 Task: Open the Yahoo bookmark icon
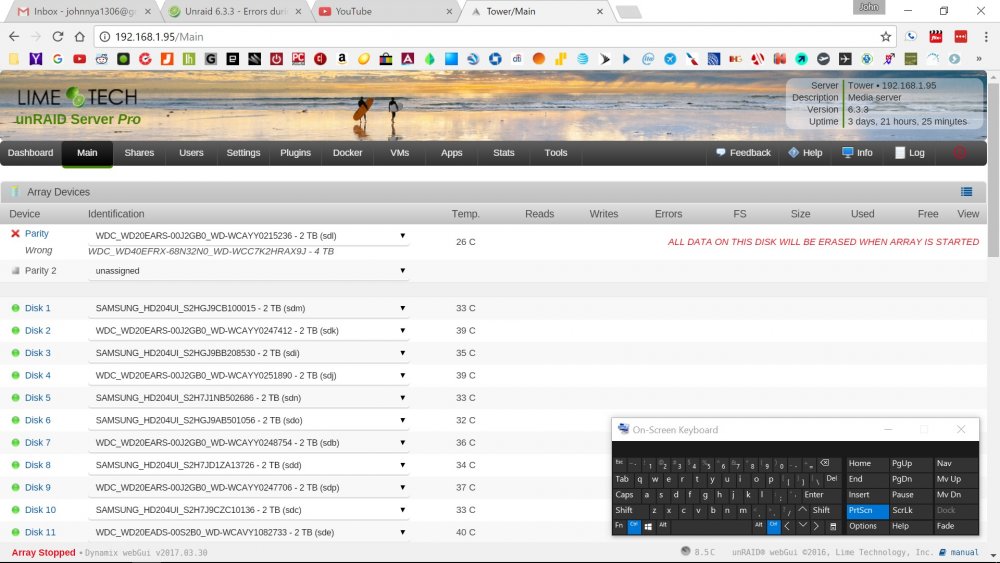click(36, 59)
